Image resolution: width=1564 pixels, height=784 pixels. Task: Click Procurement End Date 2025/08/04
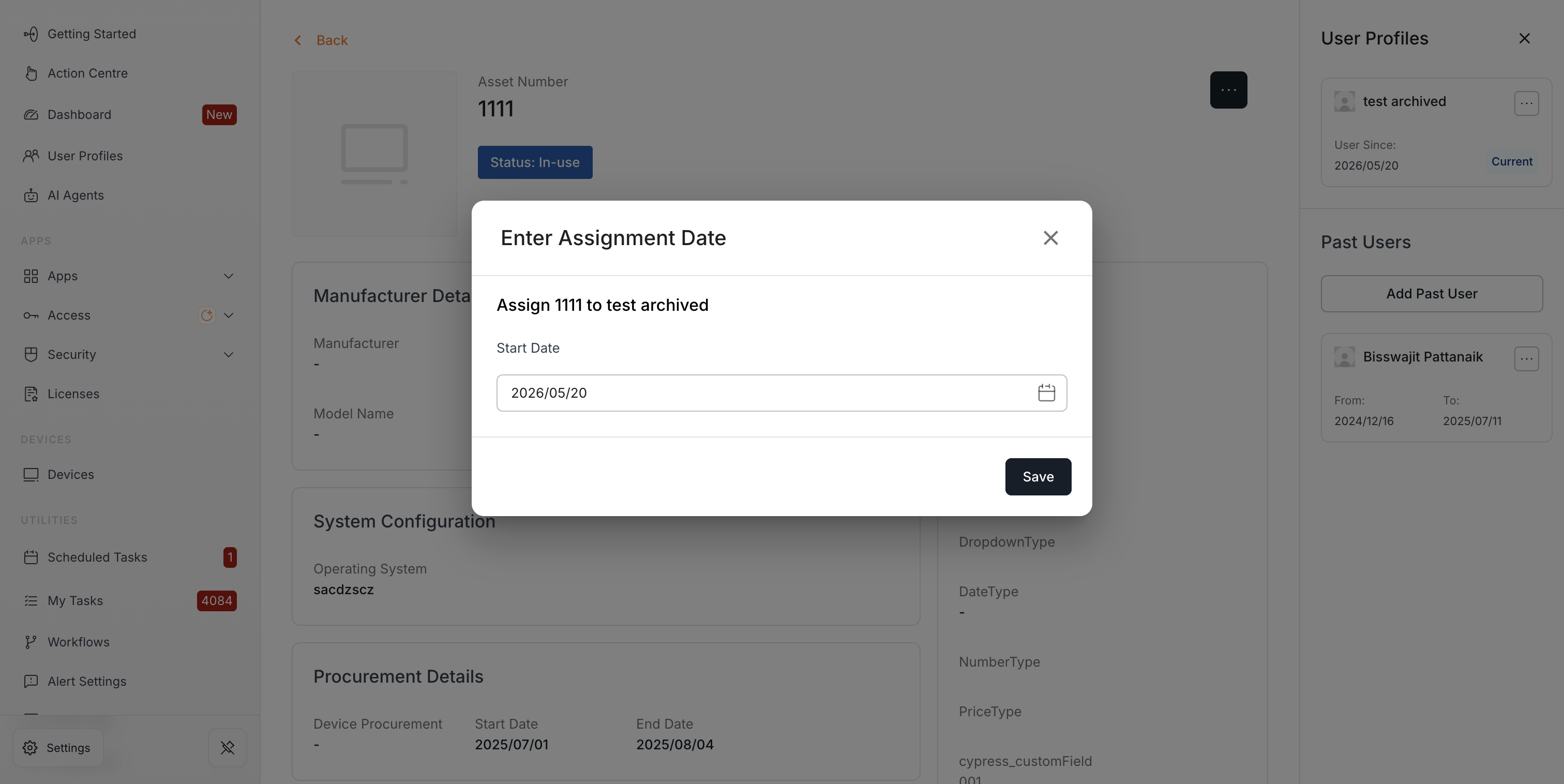(x=674, y=745)
